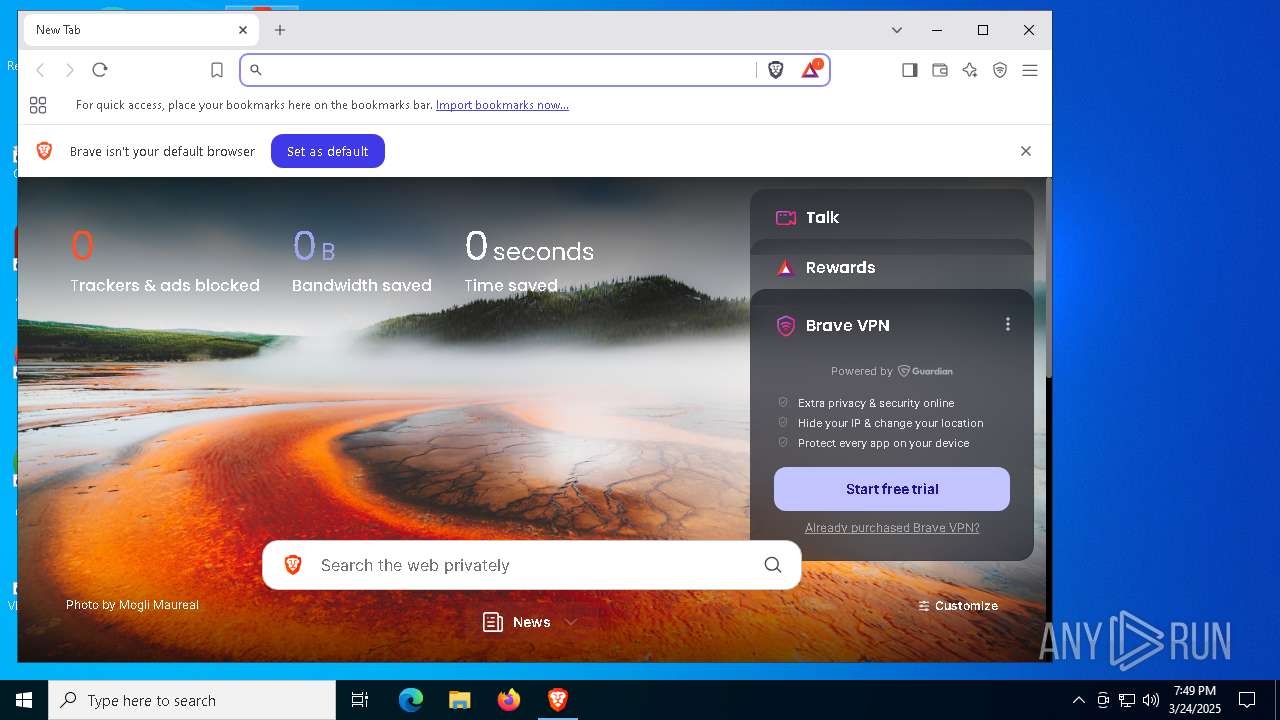Open Brave VPN toolbar shield icon
The width and height of the screenshot is (1280, 720).
(999, 70)
